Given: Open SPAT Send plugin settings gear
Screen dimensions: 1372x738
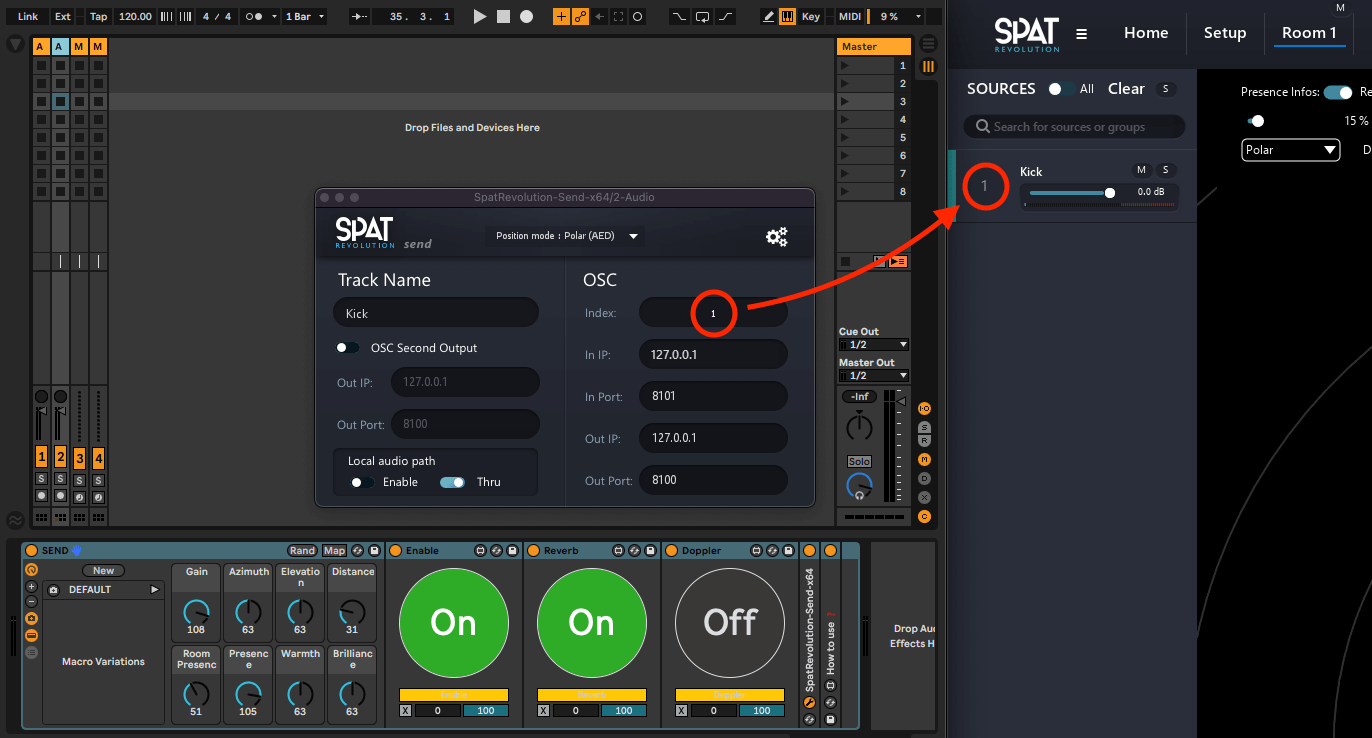Looking at the screenshot, I should pos(776,237).
